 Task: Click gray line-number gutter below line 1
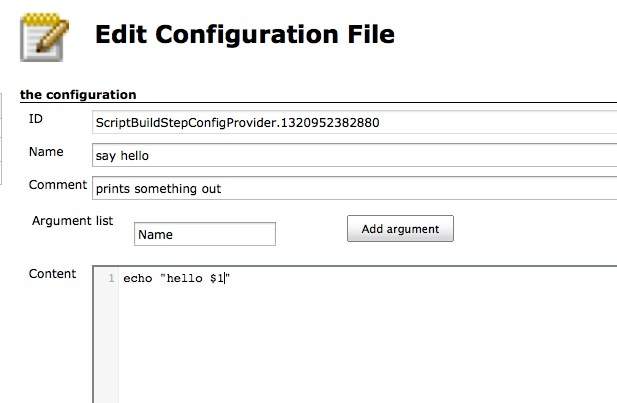tap(106, 342)
